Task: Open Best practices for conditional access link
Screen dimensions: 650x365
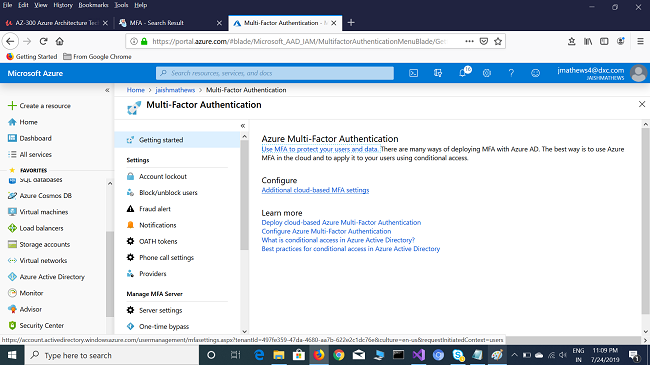Action: tap(351, 248)
